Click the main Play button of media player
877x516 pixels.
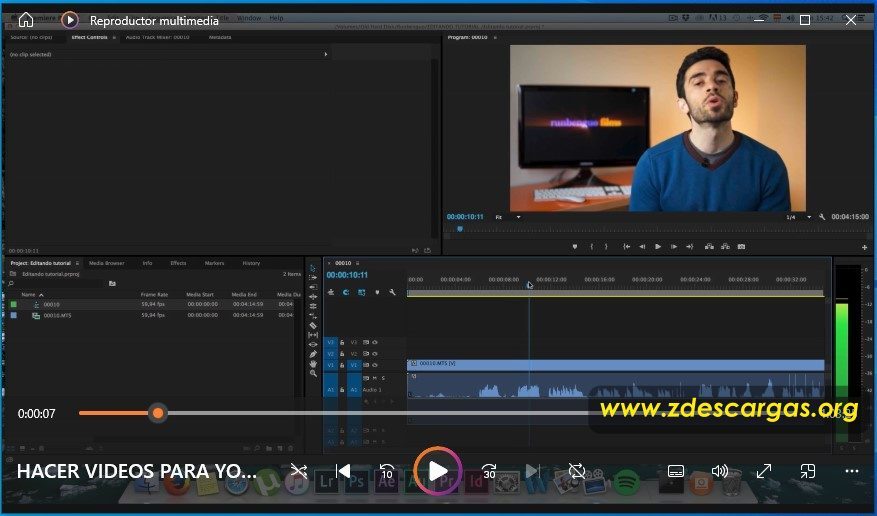tap(438, 471)
